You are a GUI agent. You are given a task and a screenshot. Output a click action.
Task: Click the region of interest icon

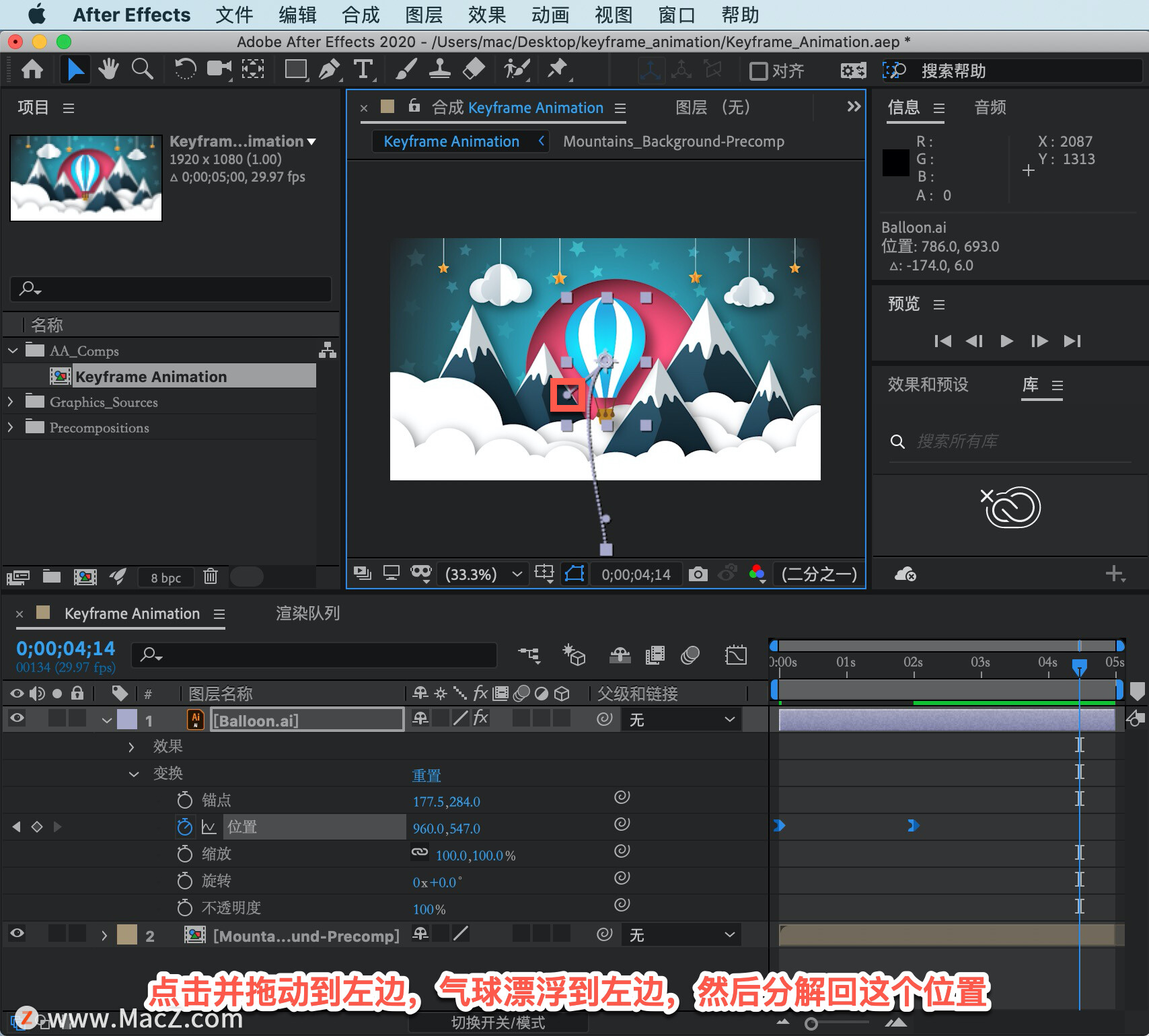pos(544,574)
